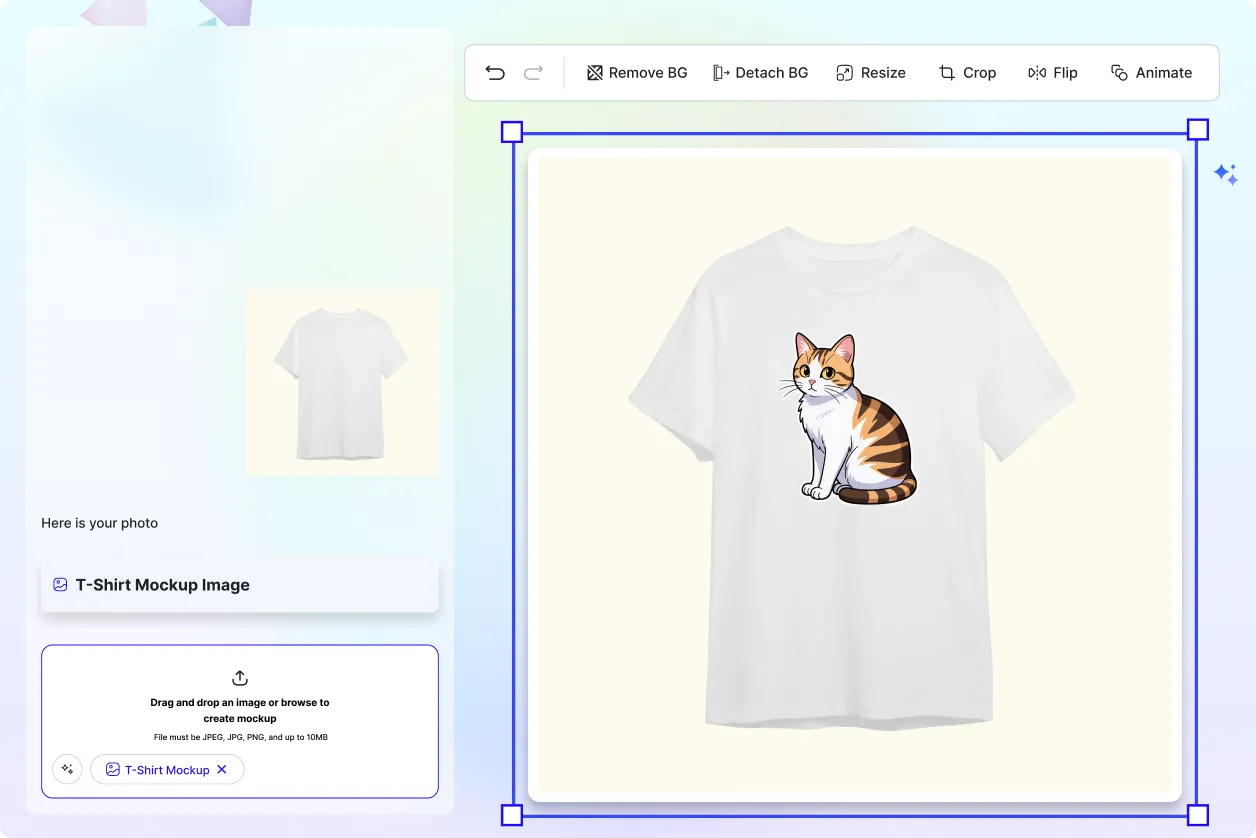
Task: Click the top-left selection handle
Action: tap(511, 131)
